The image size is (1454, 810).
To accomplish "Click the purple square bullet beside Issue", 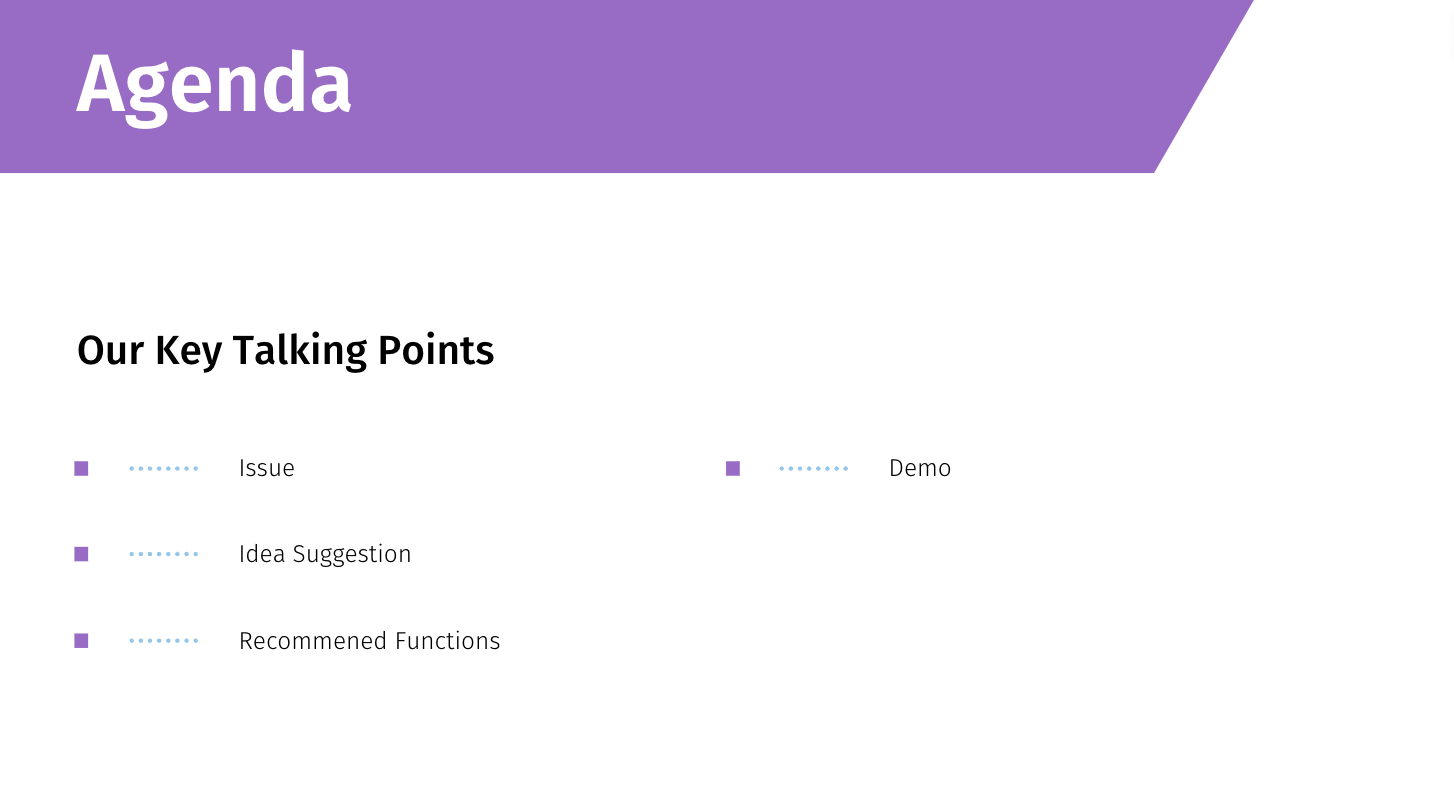I will 81,468.
